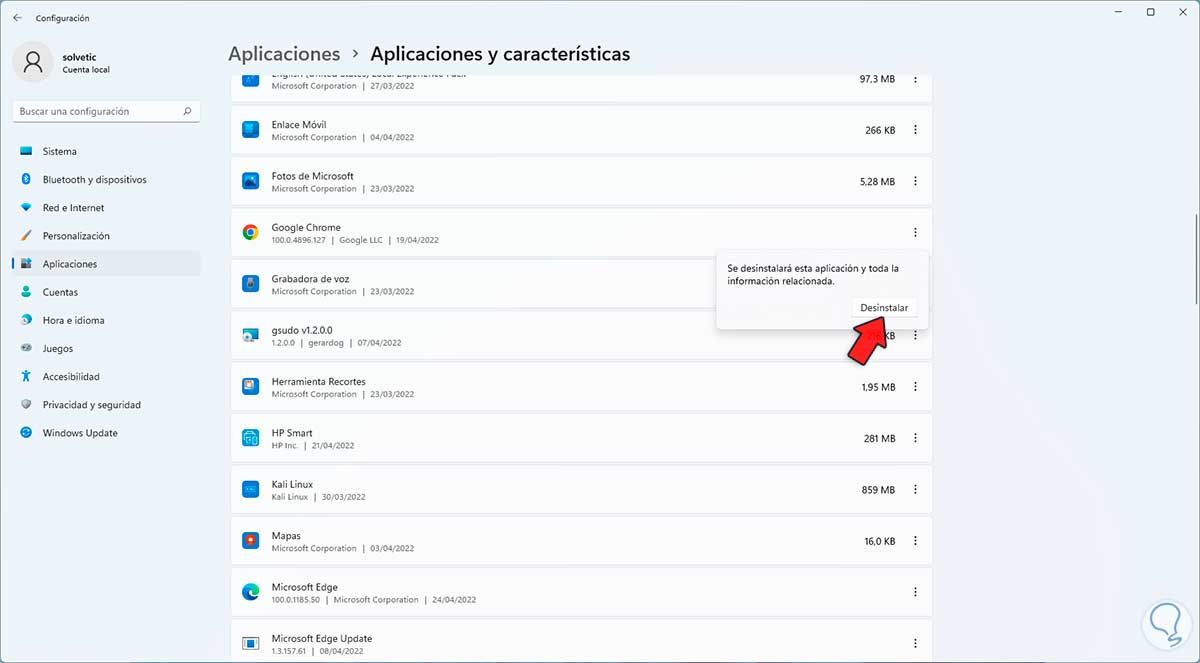Open three-dot menu for Enlace Móvil
Image resolution: width=1200 pixels, height=663 pixels.
coord(915,130)
